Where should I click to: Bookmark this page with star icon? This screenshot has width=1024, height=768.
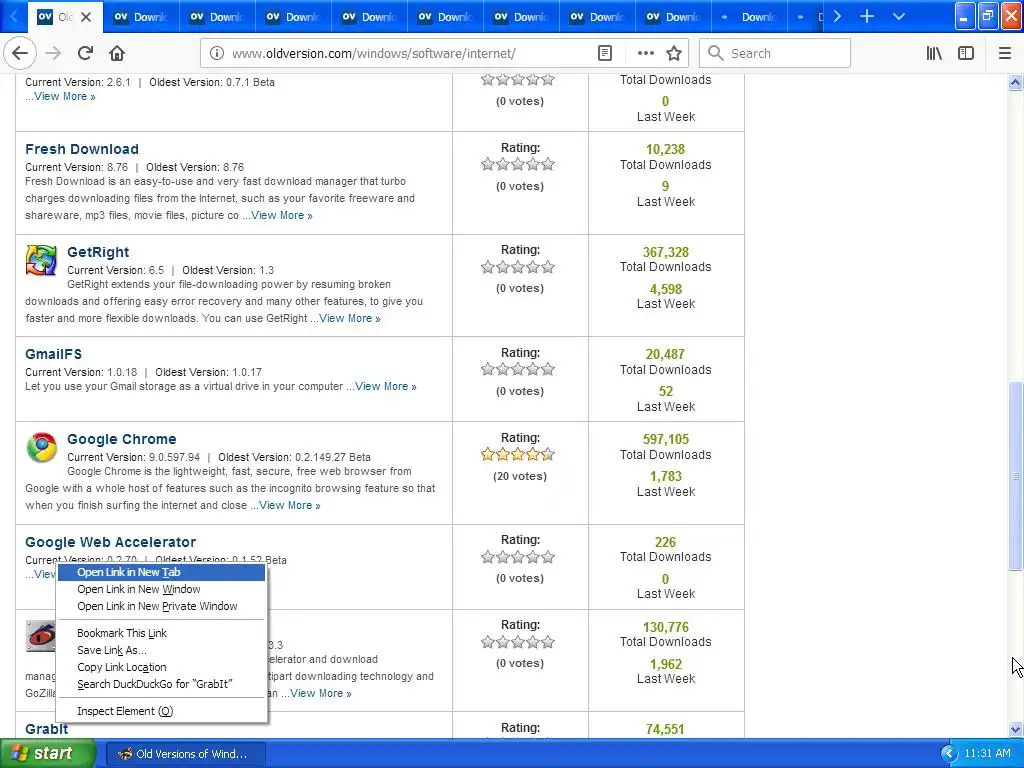tap(674, 54)
